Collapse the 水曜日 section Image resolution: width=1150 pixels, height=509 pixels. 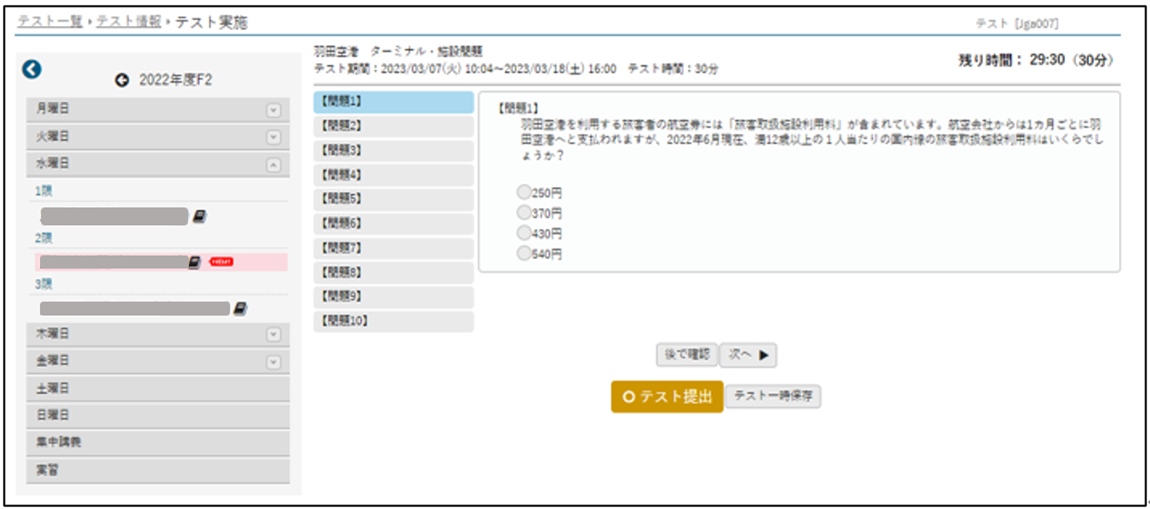point(273,163)
